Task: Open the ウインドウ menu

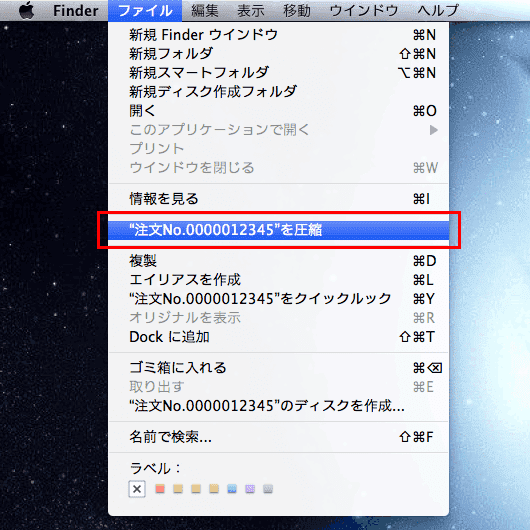Action: pyautogui.click(x=364, y=10)
